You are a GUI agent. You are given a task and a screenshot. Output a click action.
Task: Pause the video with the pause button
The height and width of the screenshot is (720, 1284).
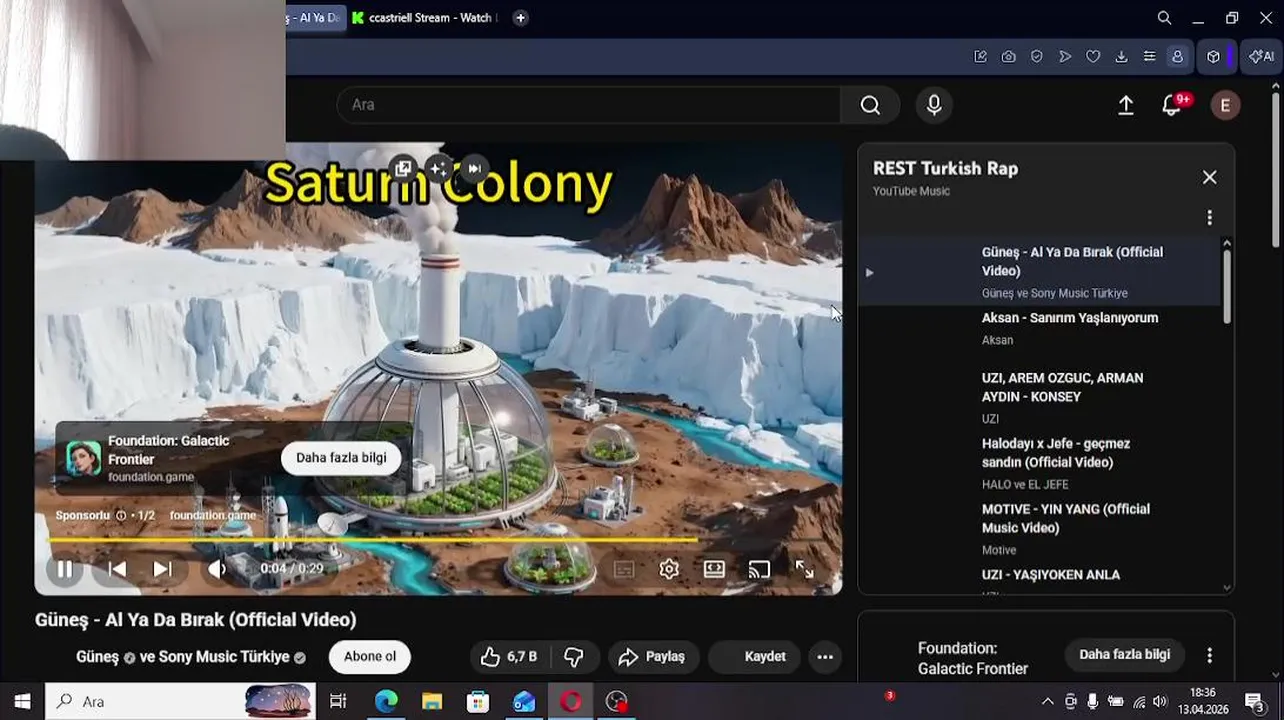(64, 569)
